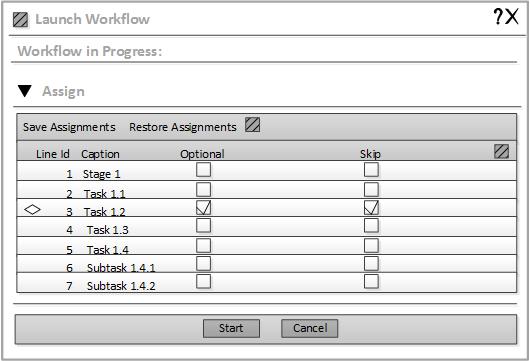Screen dimensions: 530x361
Task: Click the hatched icon beside Launch Workflow title
Action: tap(20, 20)
